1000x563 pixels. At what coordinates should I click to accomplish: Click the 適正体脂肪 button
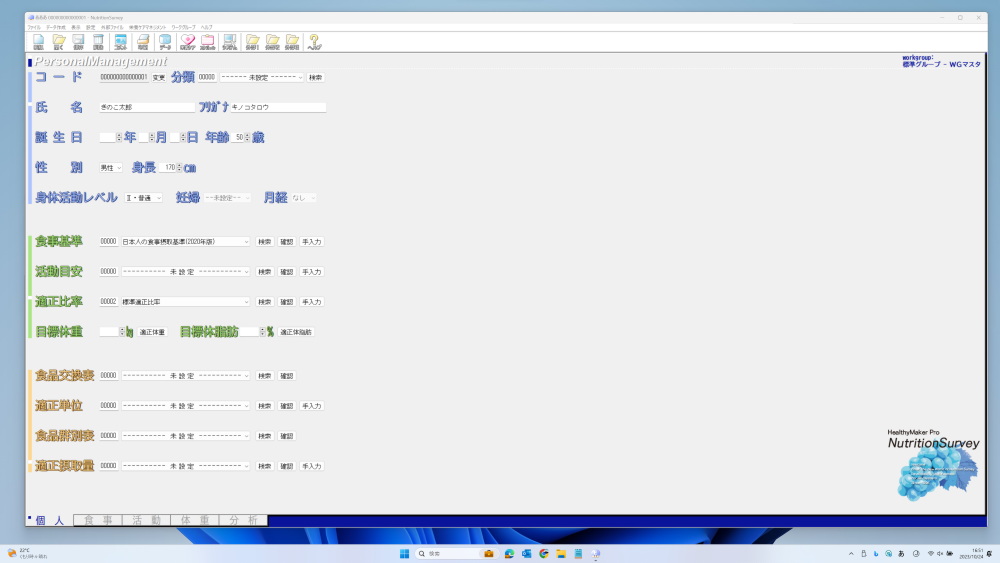point(296,332)
